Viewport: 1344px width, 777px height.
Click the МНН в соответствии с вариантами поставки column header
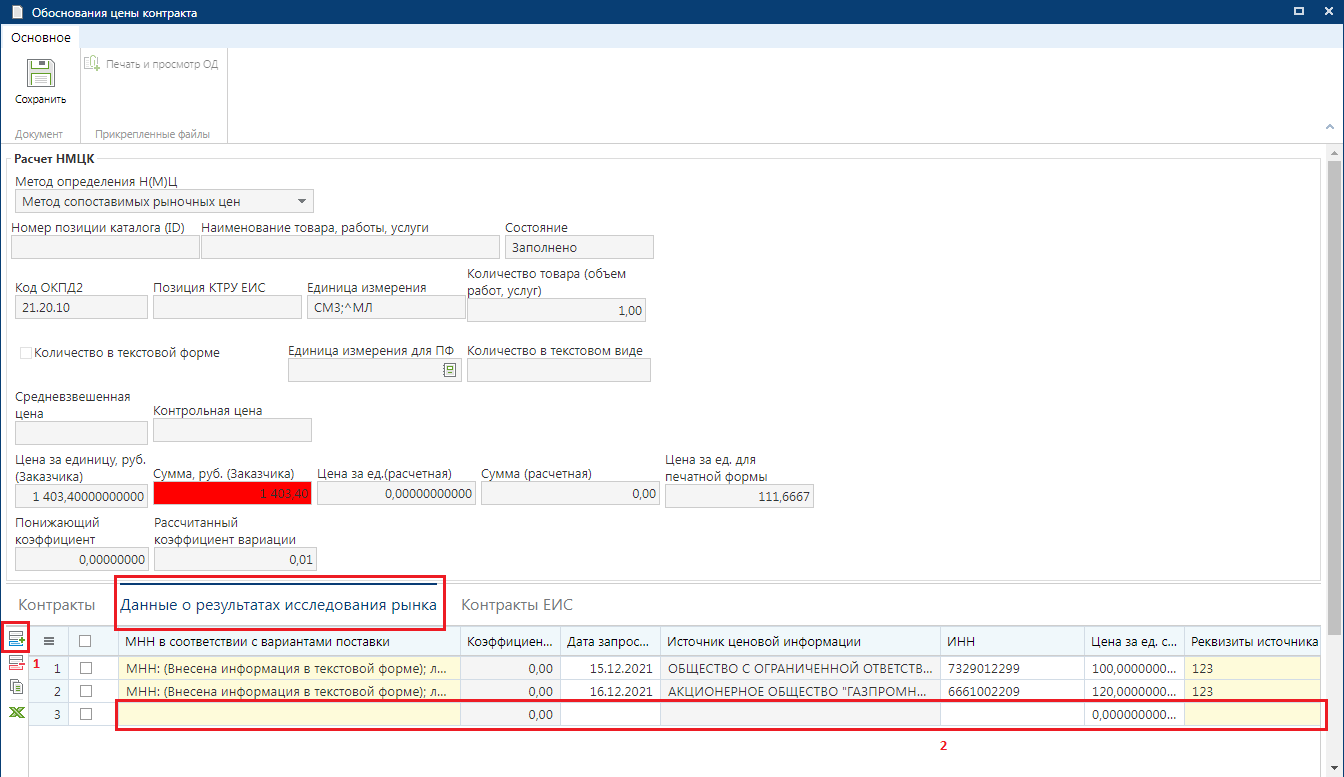(x=289, y=641)
